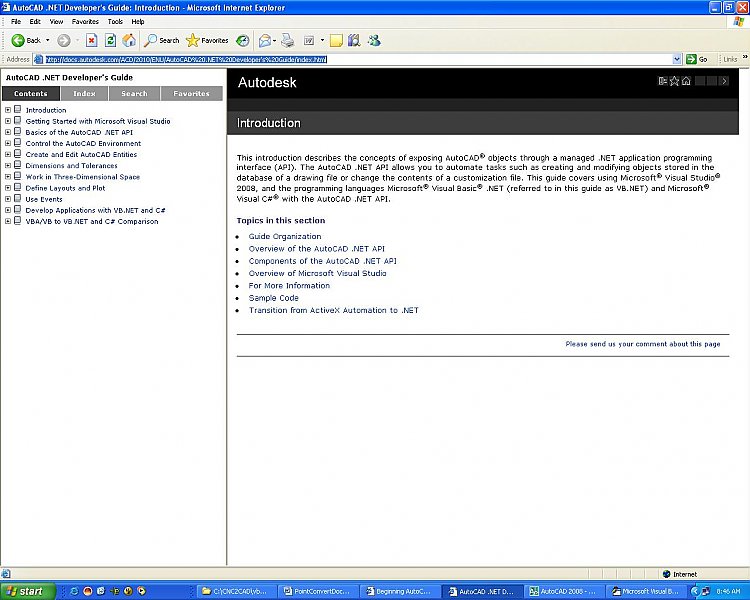750x600 pixels.
Task: Switch to AutoCAD 2008 taskbar window
Action: point(563,591)
